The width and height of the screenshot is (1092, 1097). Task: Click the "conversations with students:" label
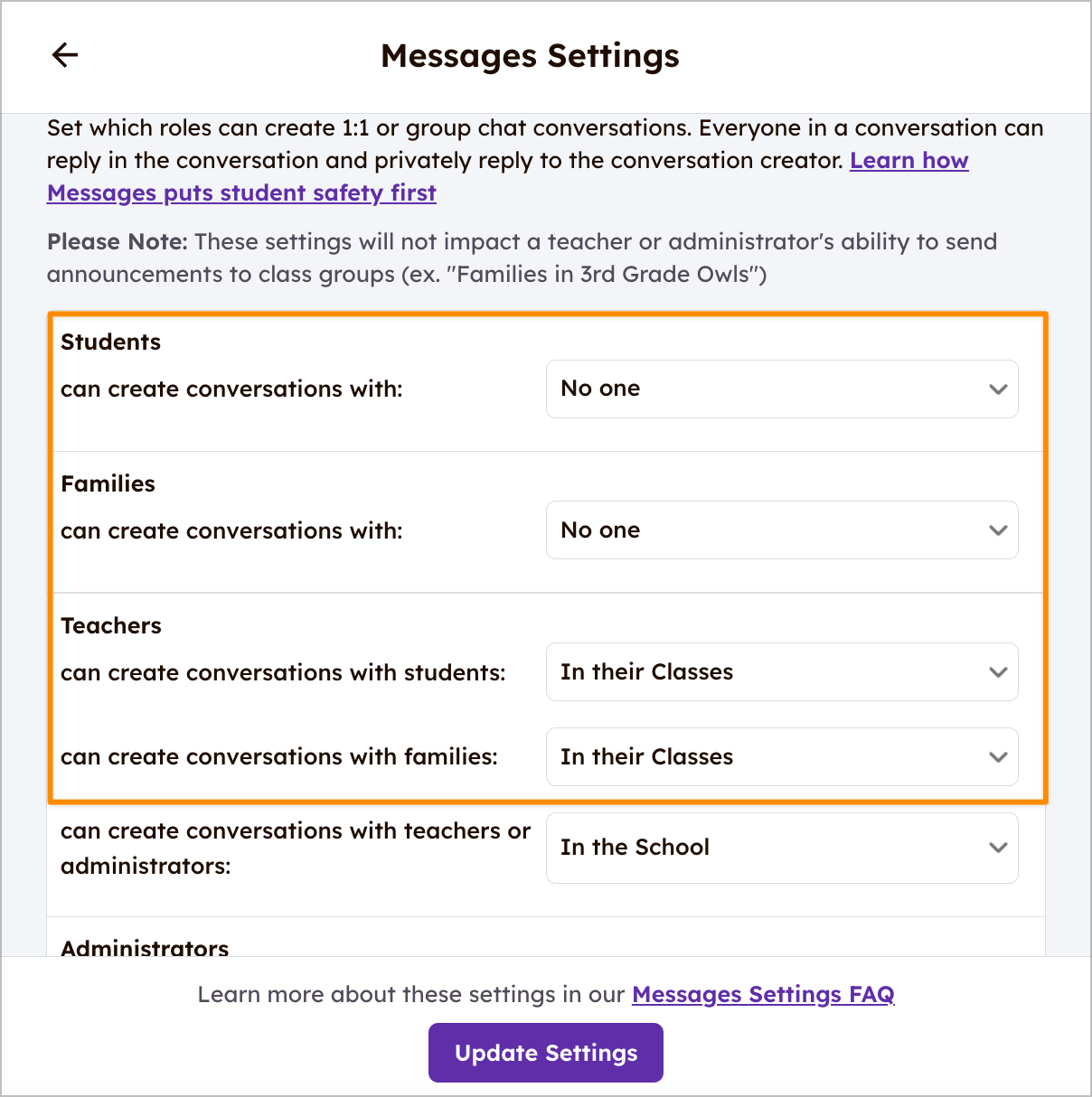283,673
